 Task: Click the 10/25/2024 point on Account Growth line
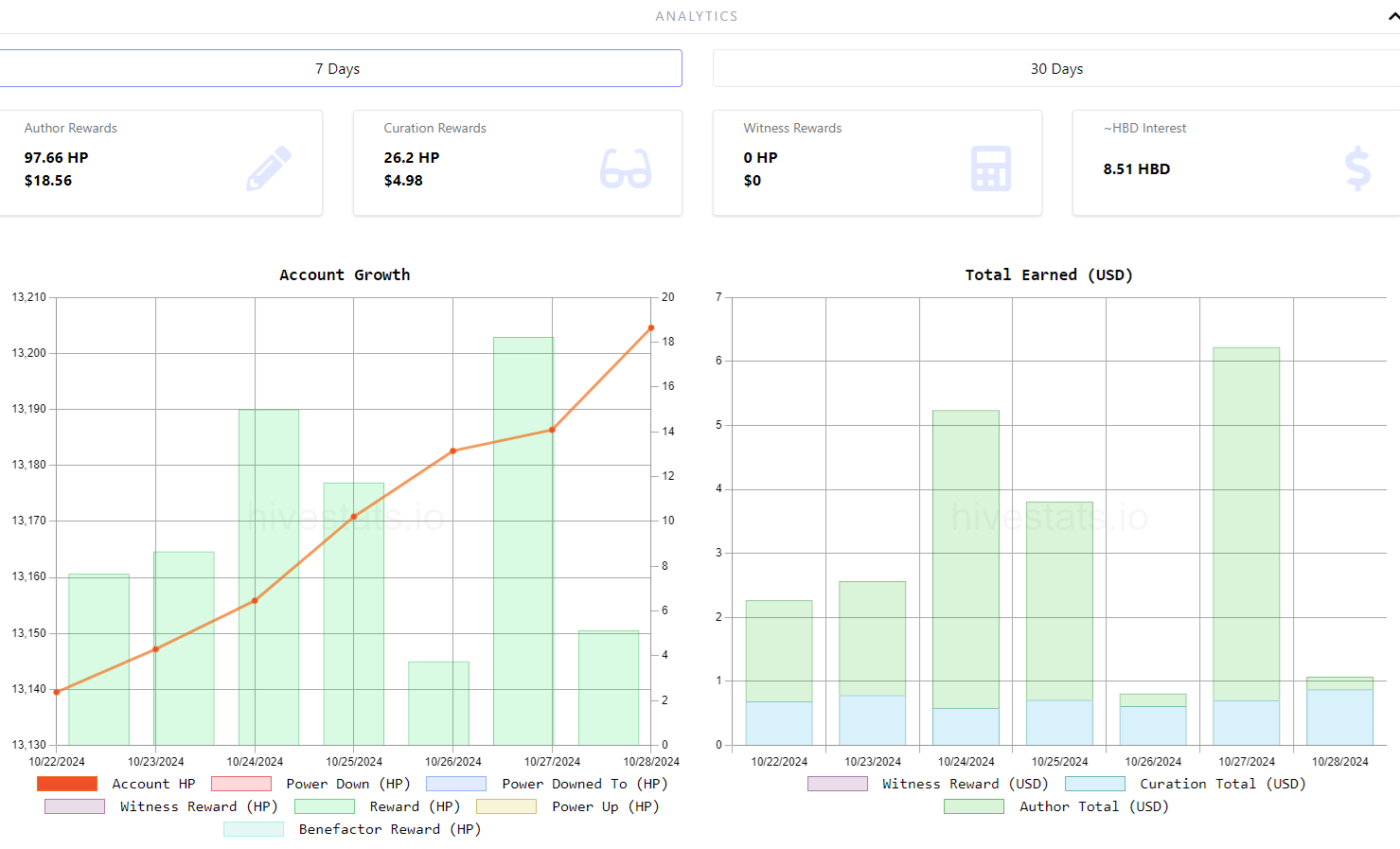click(354, 517)
